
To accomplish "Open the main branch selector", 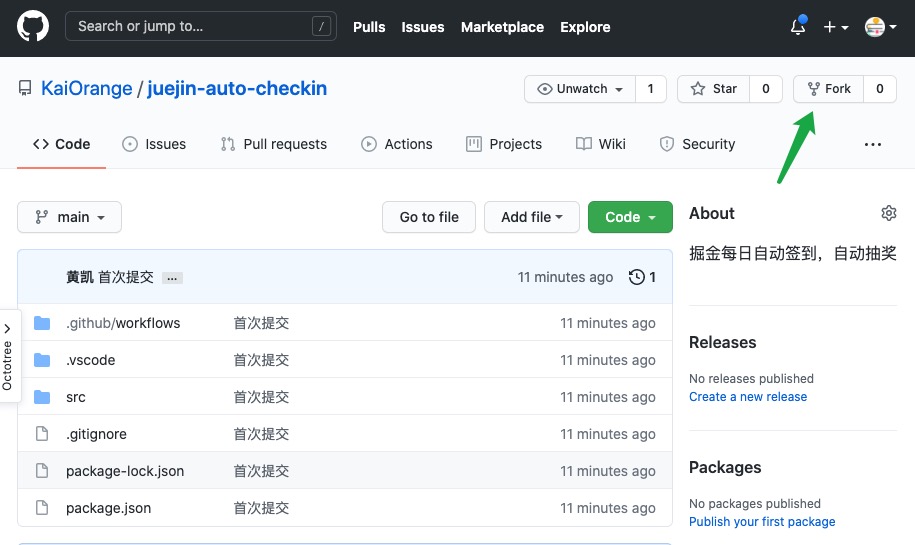I will click(69, 217).
